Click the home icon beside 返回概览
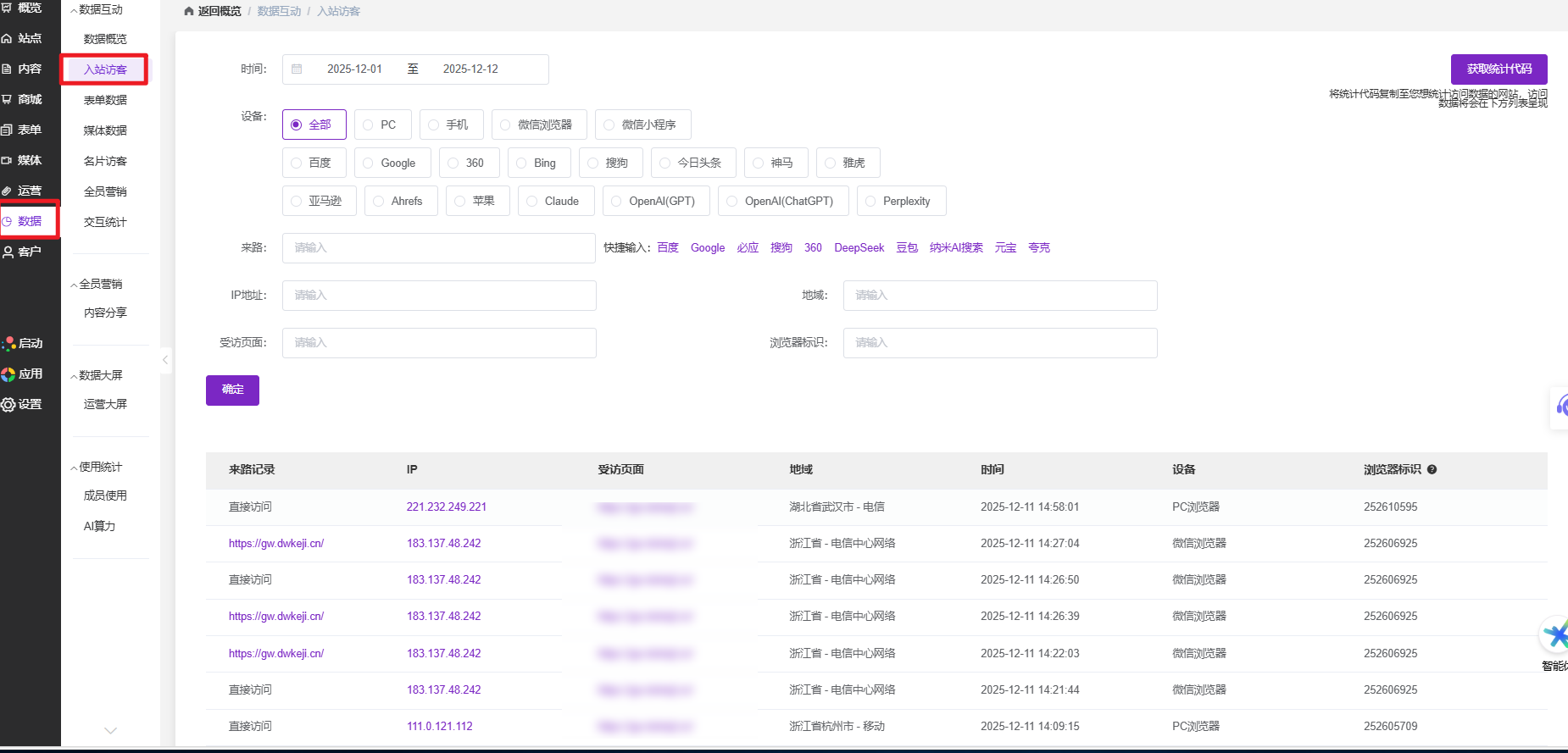 [x=188, y=11]
